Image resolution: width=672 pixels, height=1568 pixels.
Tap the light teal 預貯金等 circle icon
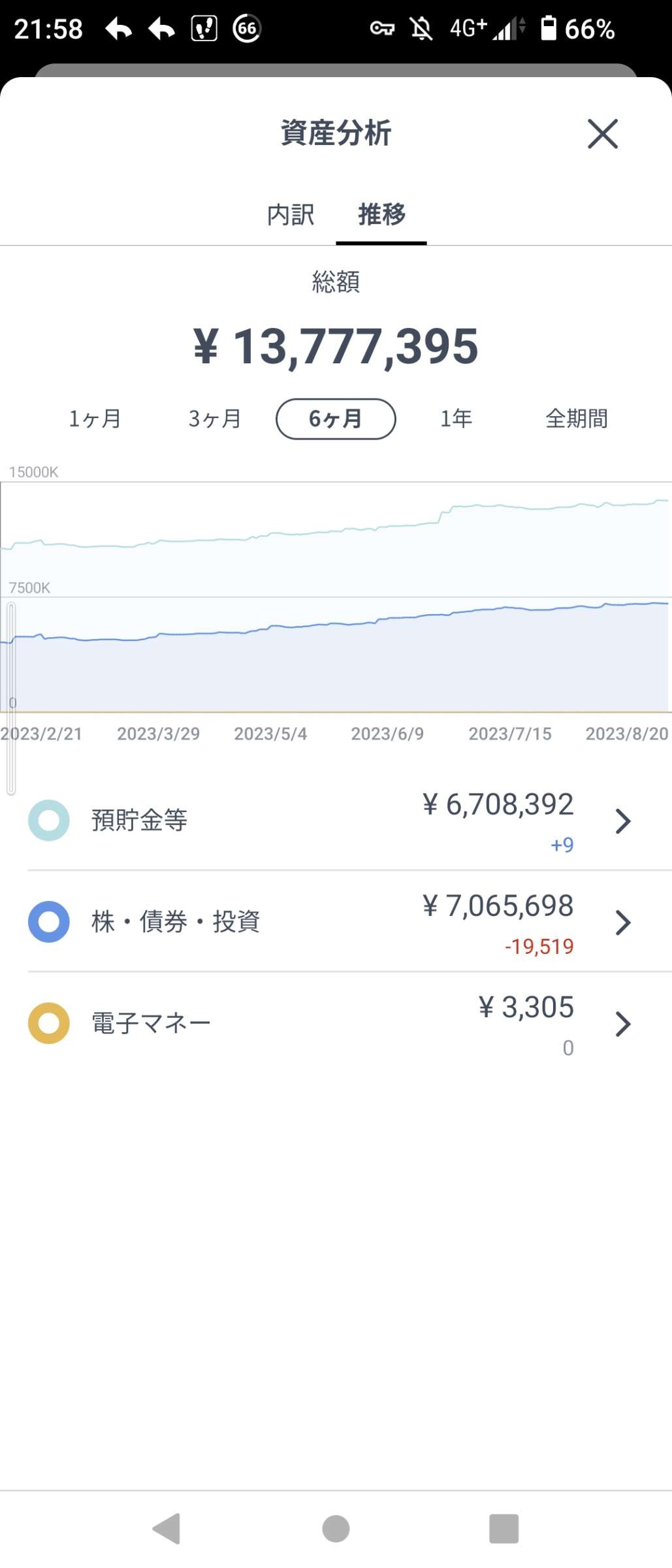point(49,821)
